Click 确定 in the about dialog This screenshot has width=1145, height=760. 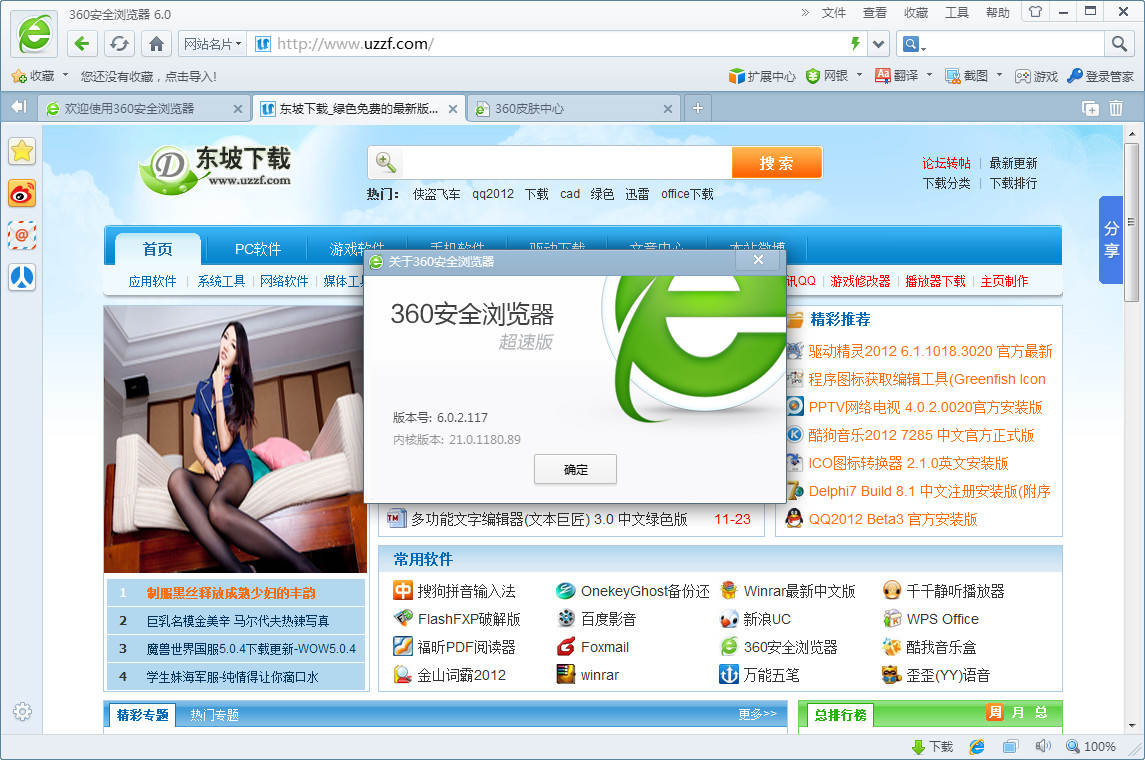[x=575, y=469]
